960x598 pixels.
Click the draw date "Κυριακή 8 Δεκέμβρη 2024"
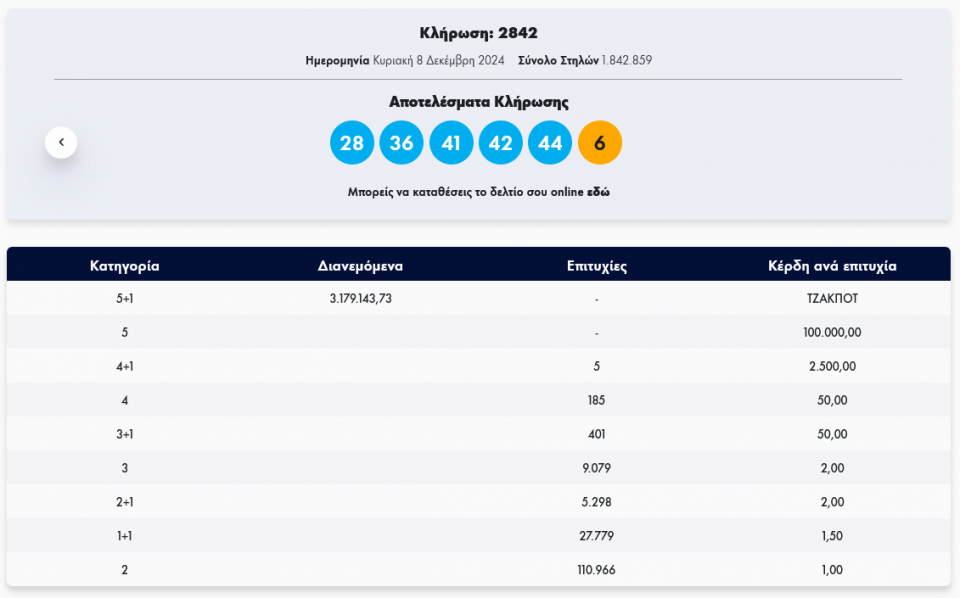tap(438, 60)
